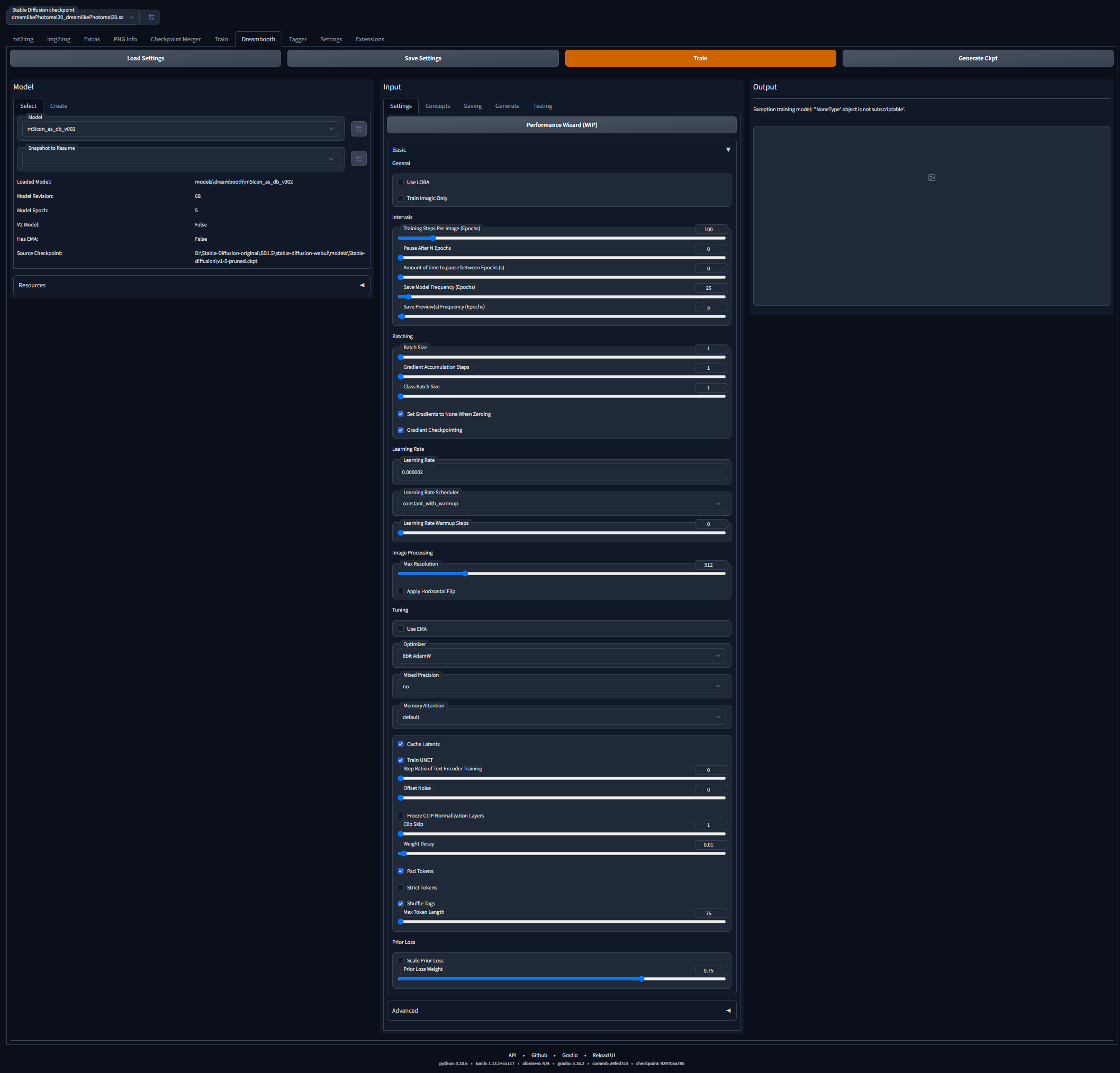The height and width of the screenshot is (1073, 1120).
Task: Click Load Settings button
Action: point(145,58)
